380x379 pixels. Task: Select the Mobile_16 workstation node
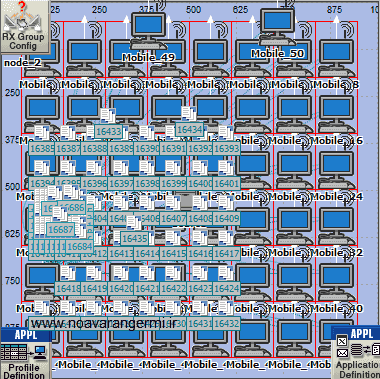coord(336,114)
